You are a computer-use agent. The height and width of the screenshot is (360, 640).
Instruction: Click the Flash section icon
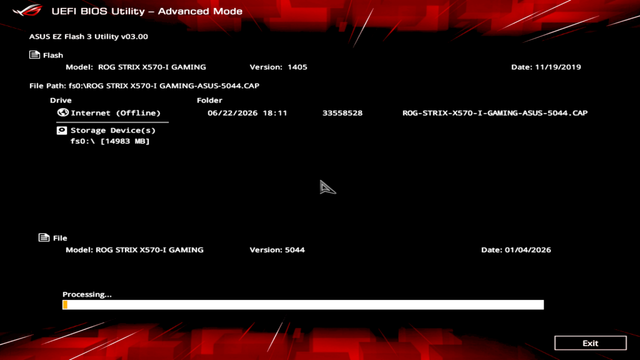click(34, 55)
